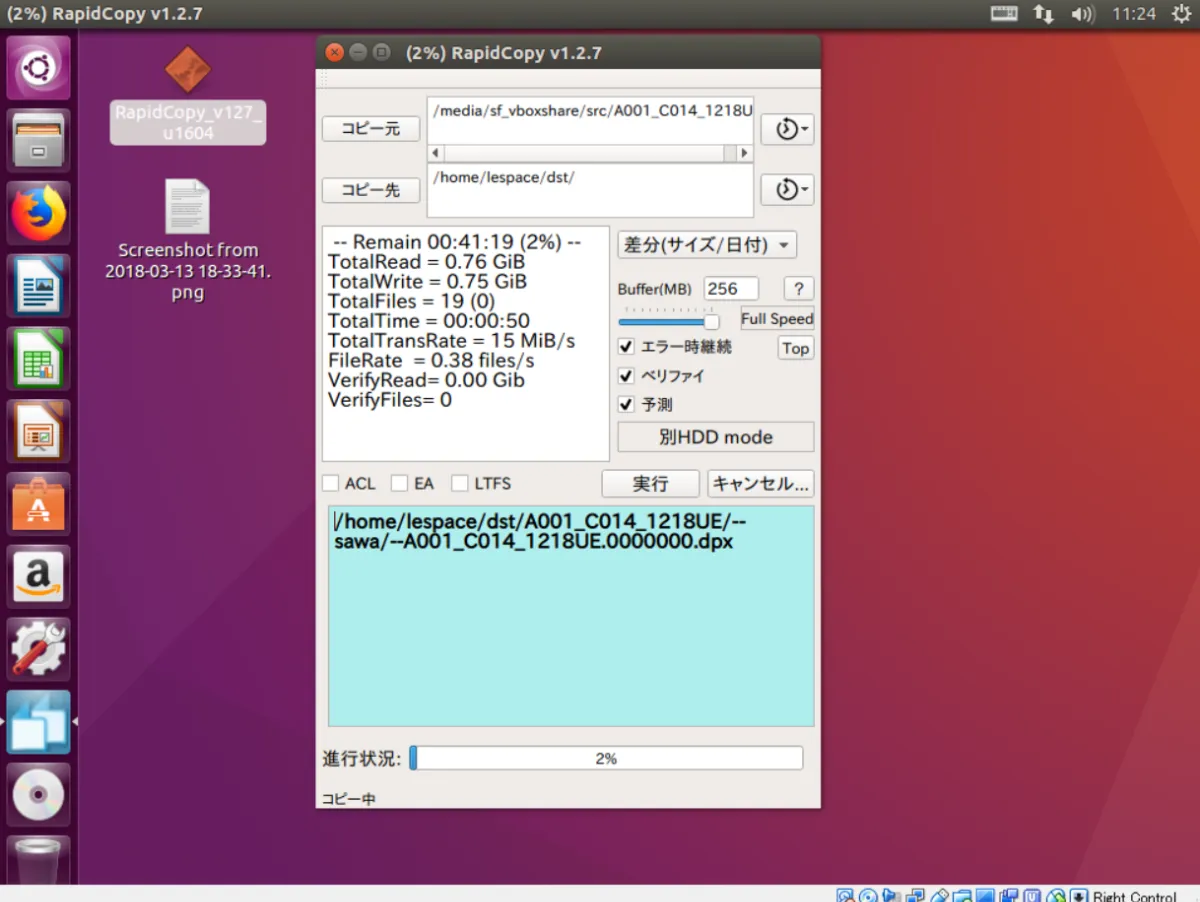Click the 進行状況 progress bar showing 2%

click(606, 759)
